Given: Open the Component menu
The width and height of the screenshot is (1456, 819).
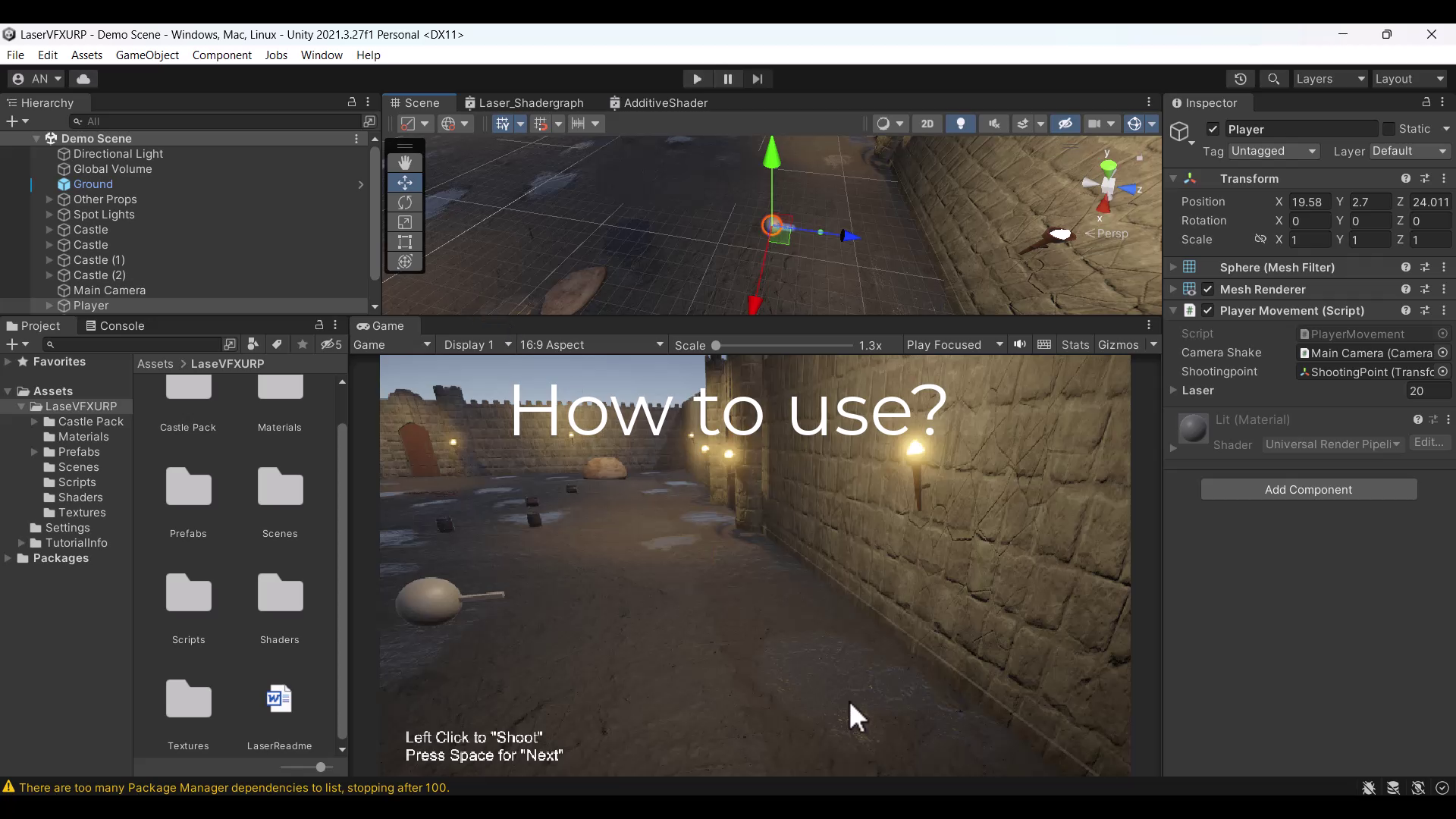Looking at the screenshot, I should 221,55.
